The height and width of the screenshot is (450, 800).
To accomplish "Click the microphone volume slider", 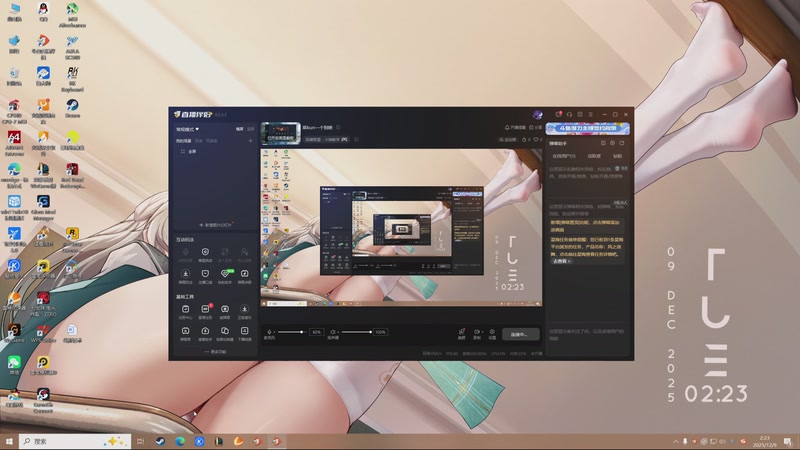I will (x=291, y=332).
